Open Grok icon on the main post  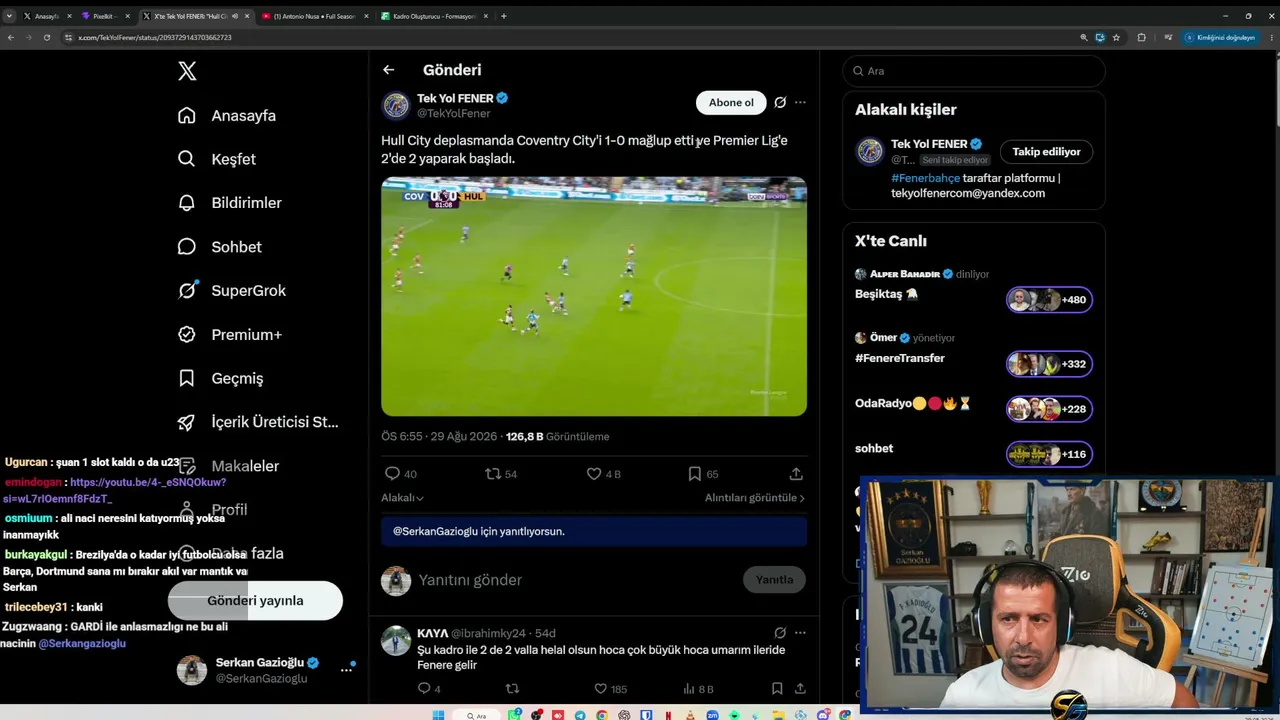click(780, 103)
